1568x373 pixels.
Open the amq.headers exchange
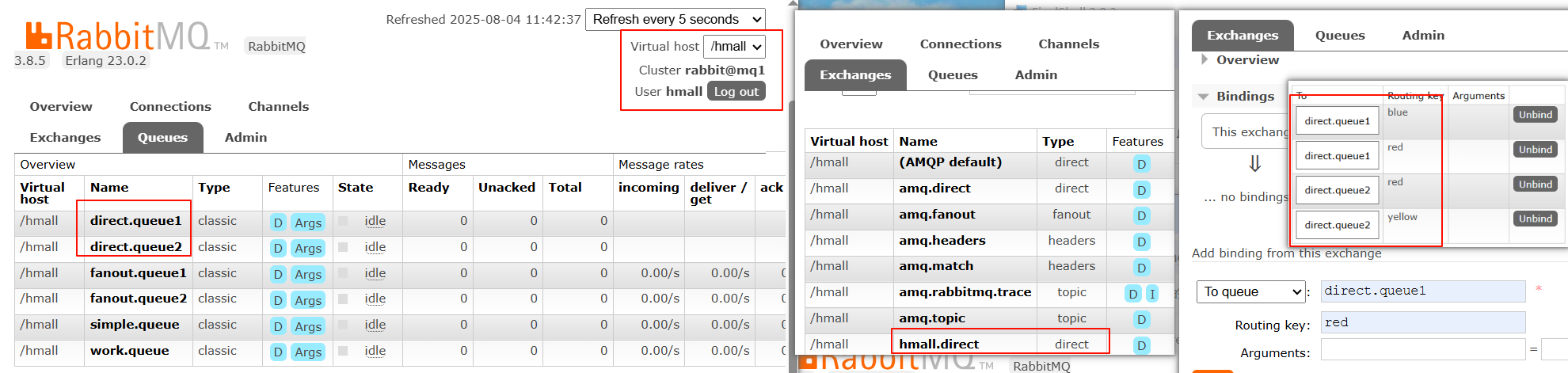click(942, 241)
